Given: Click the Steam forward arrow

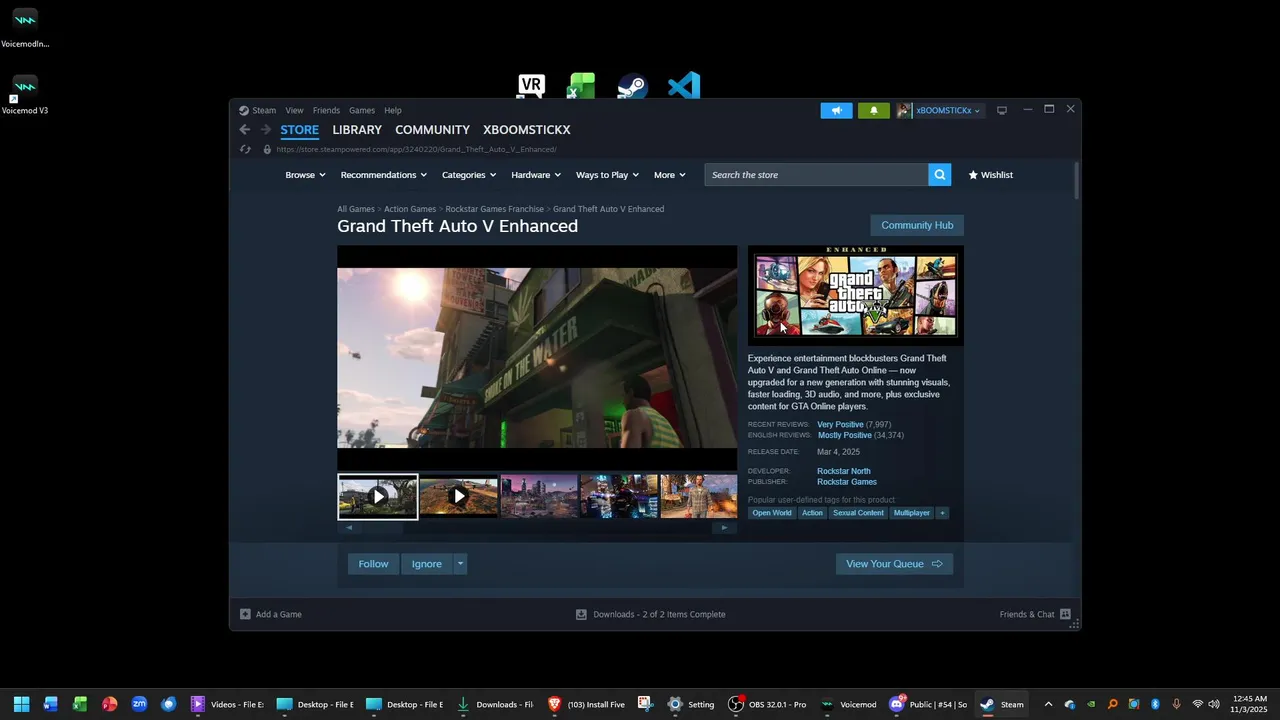Looking at the screenshot, I should click(x=266, y=130).
